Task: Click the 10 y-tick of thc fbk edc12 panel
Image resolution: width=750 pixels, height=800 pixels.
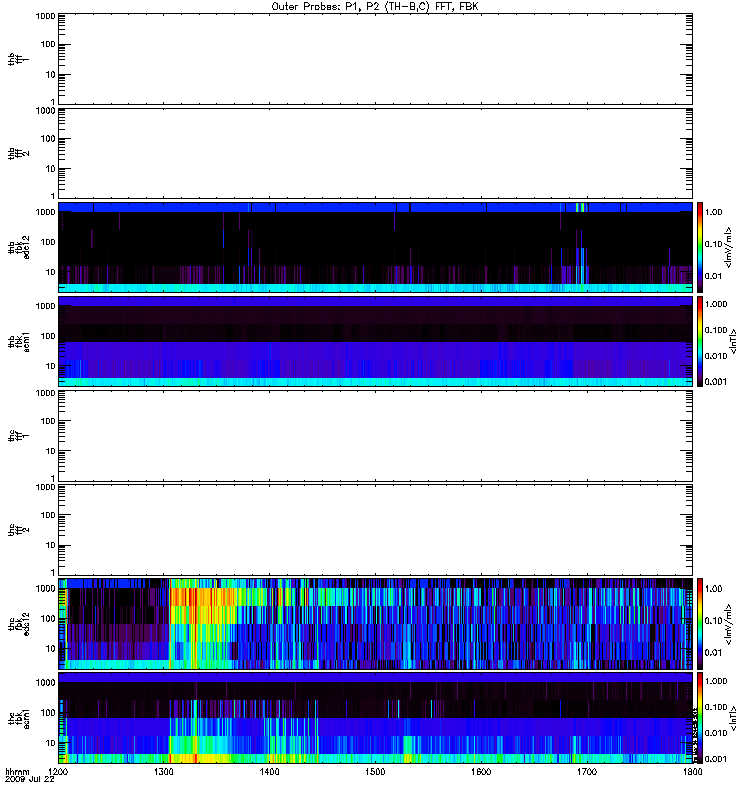Action: [51, 648]
